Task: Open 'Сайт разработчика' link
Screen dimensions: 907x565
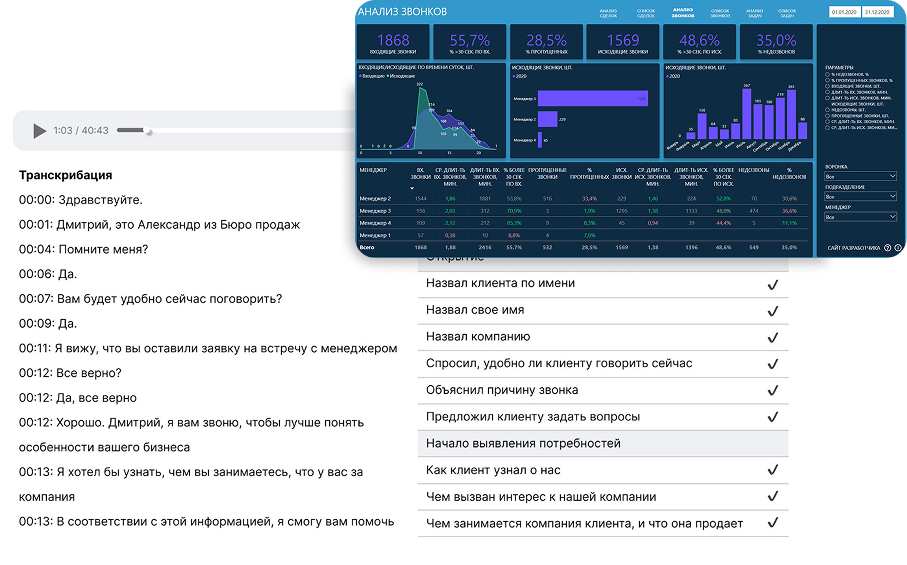Action: (x=854, y=248)
